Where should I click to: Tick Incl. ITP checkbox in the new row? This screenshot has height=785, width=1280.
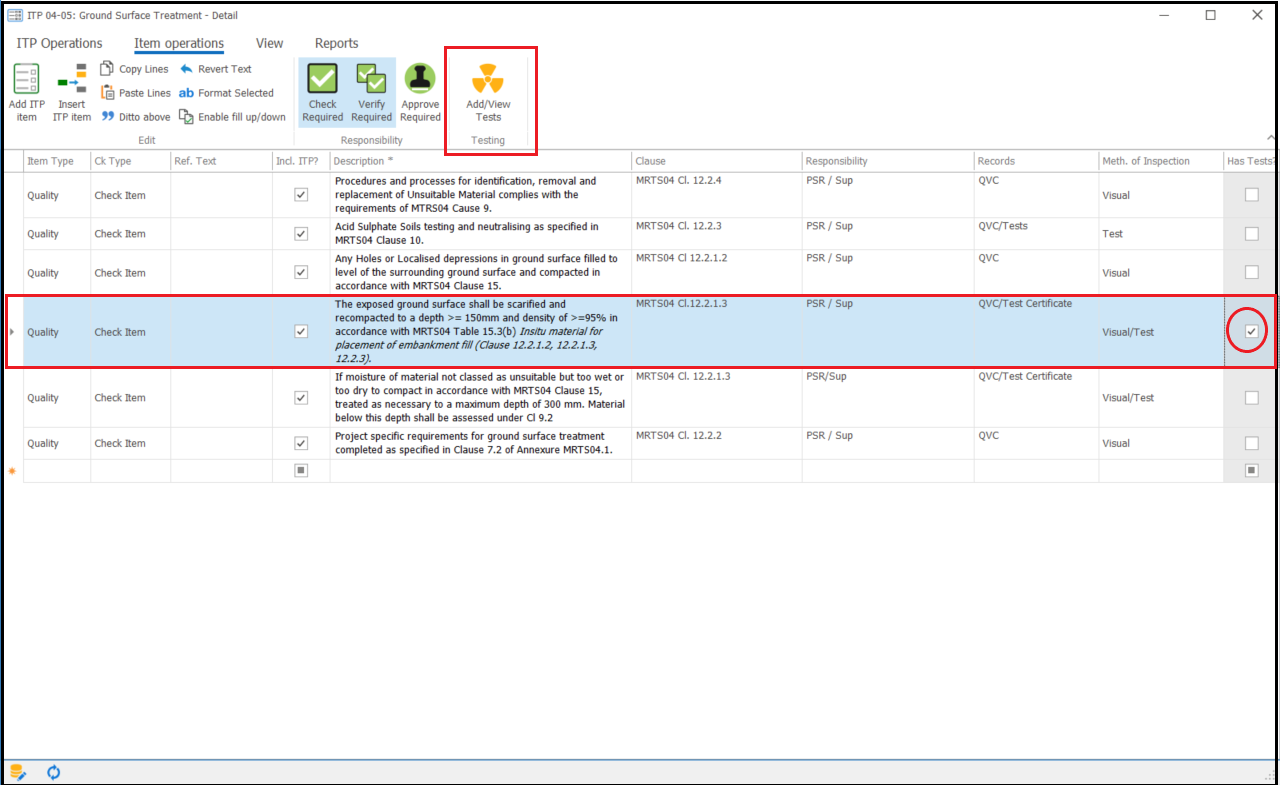(301, 470)
